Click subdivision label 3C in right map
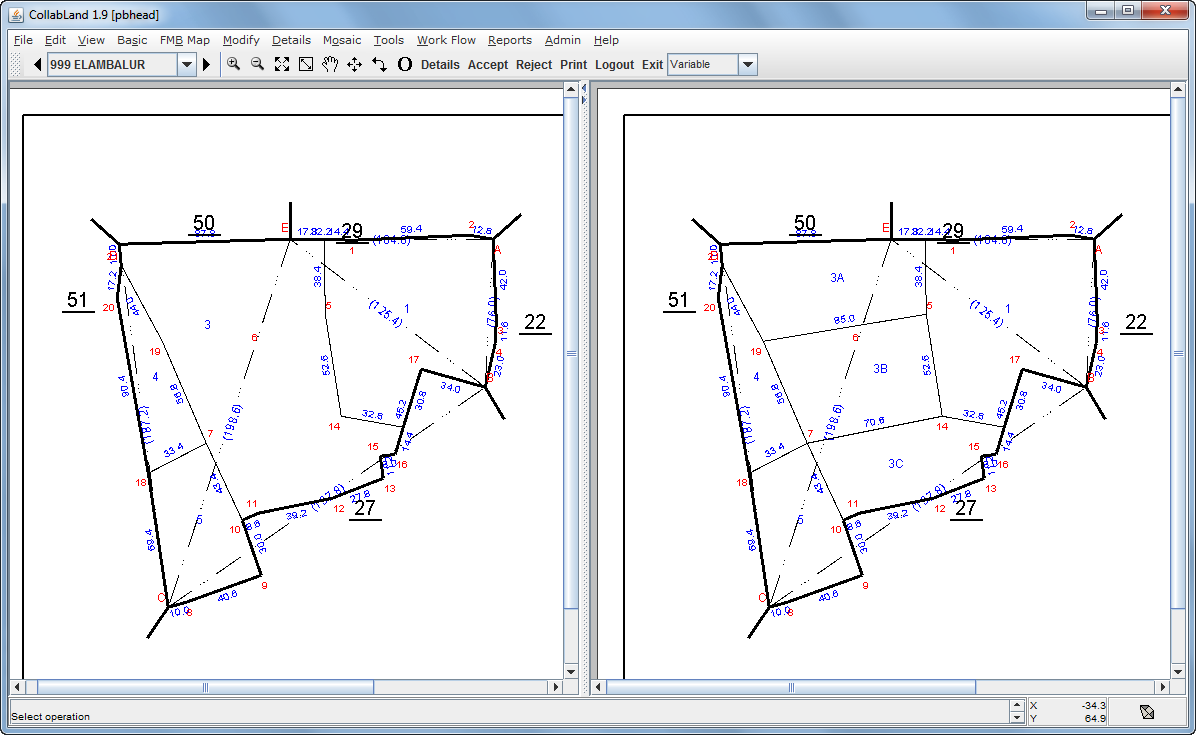 pyautogui.click(x=895, y=464)
